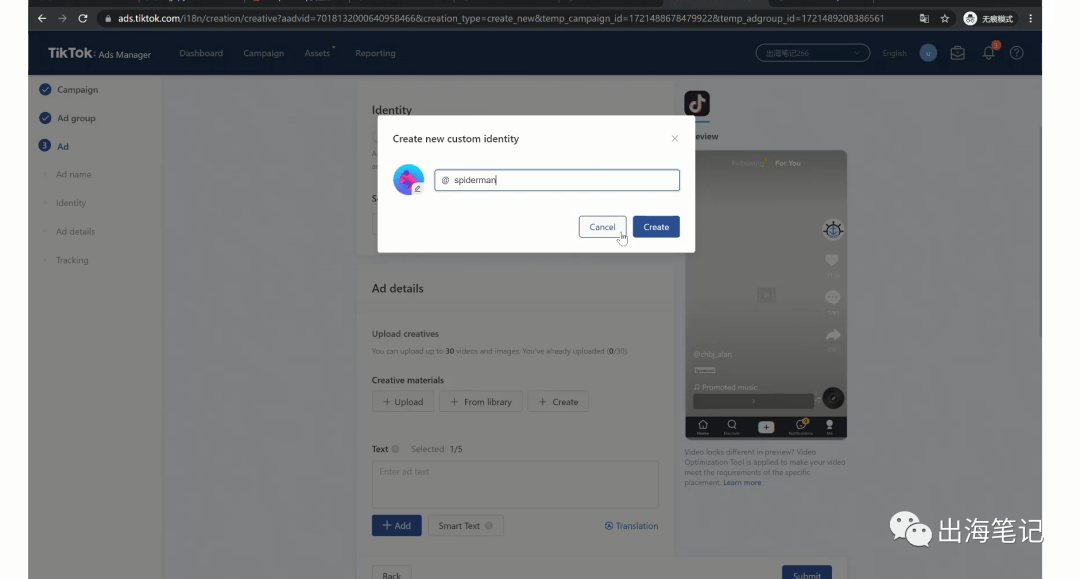Click the Me profile icon in preview bar
This screenshot has width=1080, height=579.
coord(829,427)
